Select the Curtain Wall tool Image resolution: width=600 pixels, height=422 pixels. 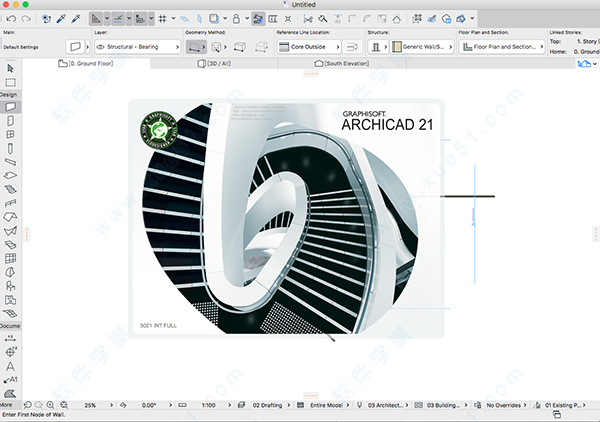coord(10,258)
